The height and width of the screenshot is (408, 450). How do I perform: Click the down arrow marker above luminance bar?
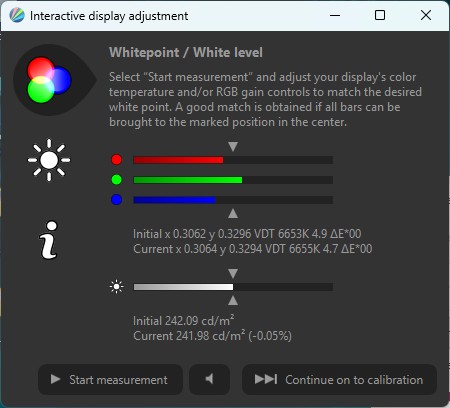point(233,274)
